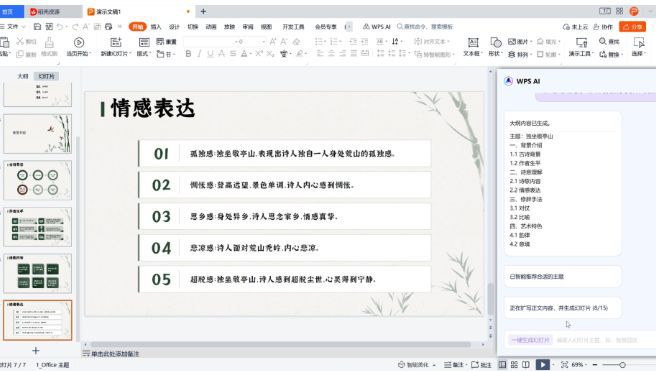The width and height of the screenshot is (656, 371).
Task: Click the new browser tab plus icon
Action: click(x=203, y=11)
